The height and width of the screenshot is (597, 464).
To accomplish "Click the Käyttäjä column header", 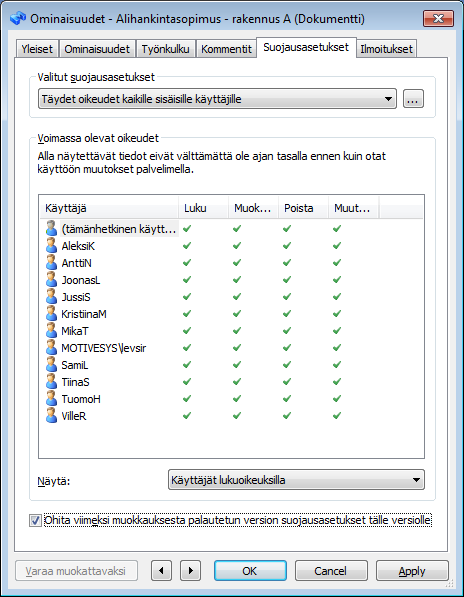I will click(x=109, y=208).
